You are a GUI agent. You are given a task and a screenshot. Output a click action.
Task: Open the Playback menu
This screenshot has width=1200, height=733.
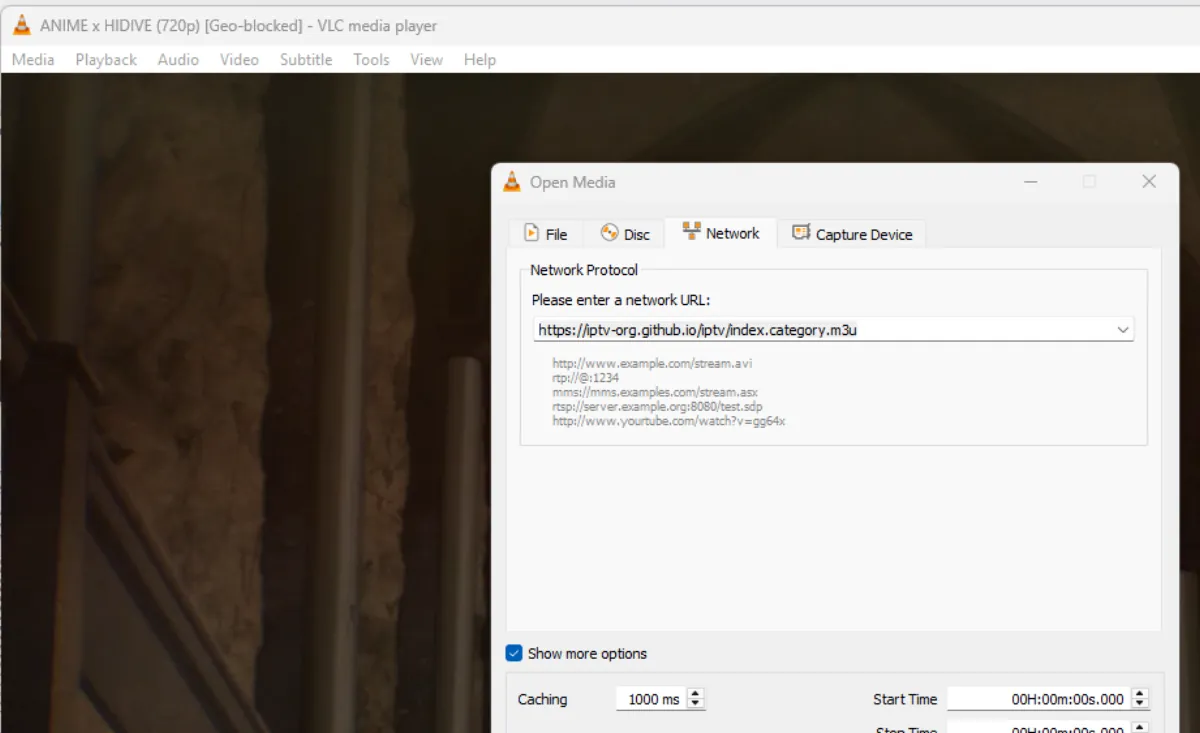point(106,59)
